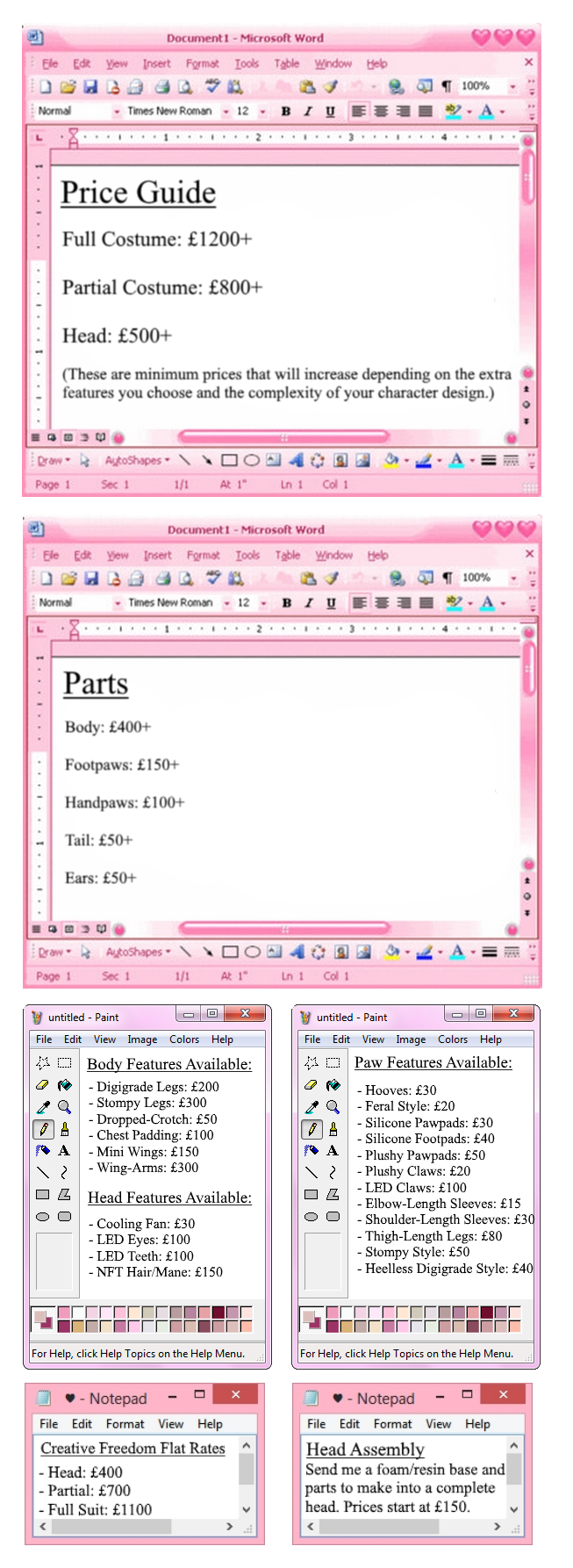Open Times New Roman font dropdown, Parts window
This screenshot has height=1568, width=573.
227,603
